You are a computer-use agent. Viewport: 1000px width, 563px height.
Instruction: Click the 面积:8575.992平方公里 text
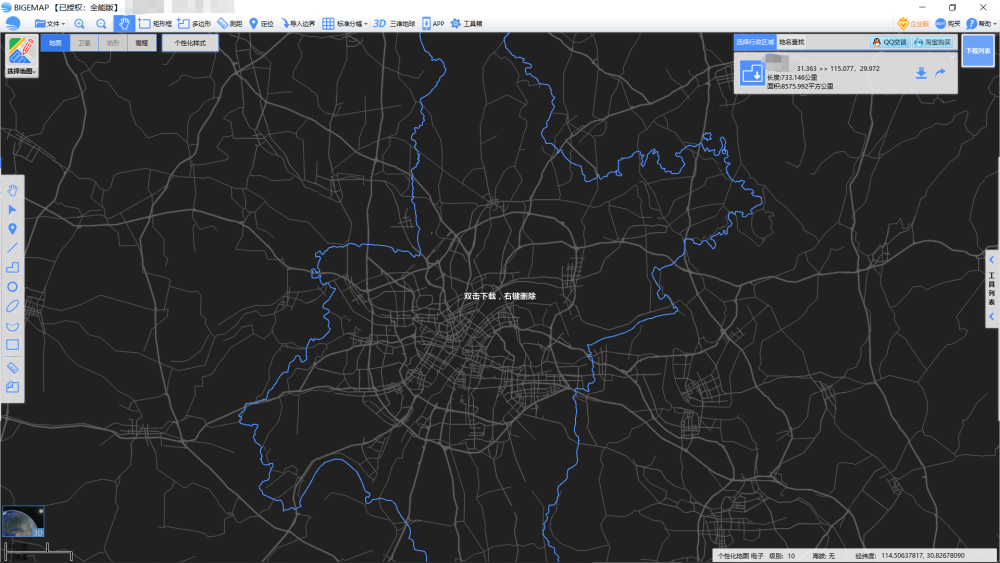pyautogui.click(x=800, y=86)
